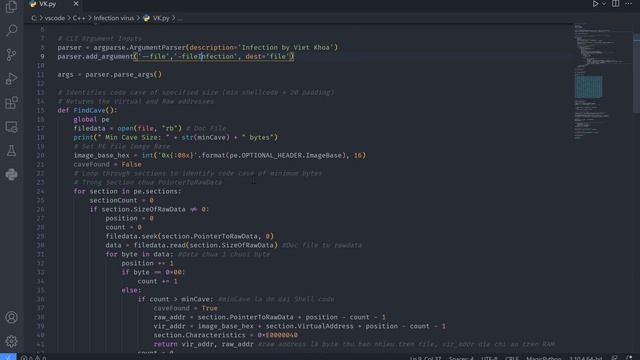Viewport: 640px width, 360px height.
Task: Click line number 15 in gutter
Action: coord(40,110)
